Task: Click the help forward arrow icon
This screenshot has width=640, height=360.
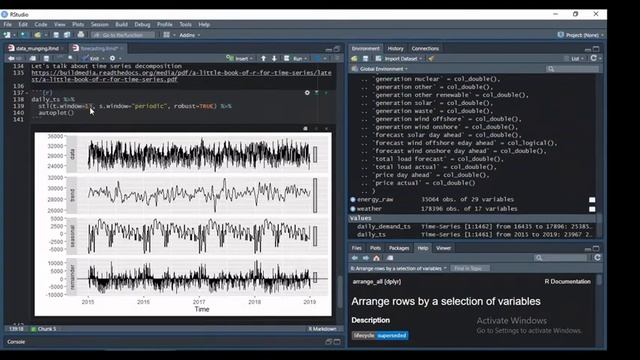Action: coord(366,258)
